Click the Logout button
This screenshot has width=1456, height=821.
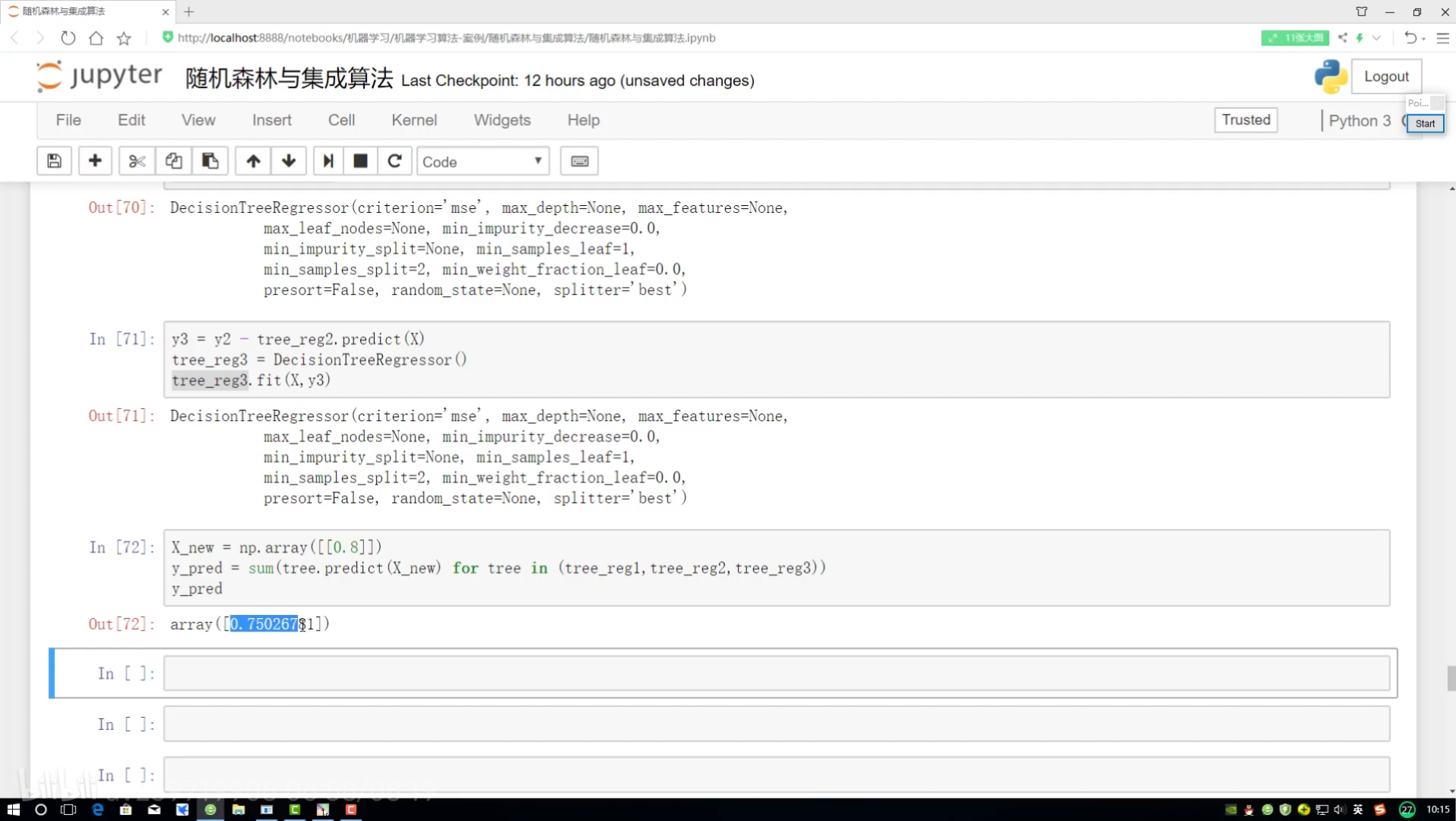point(1386,77)
